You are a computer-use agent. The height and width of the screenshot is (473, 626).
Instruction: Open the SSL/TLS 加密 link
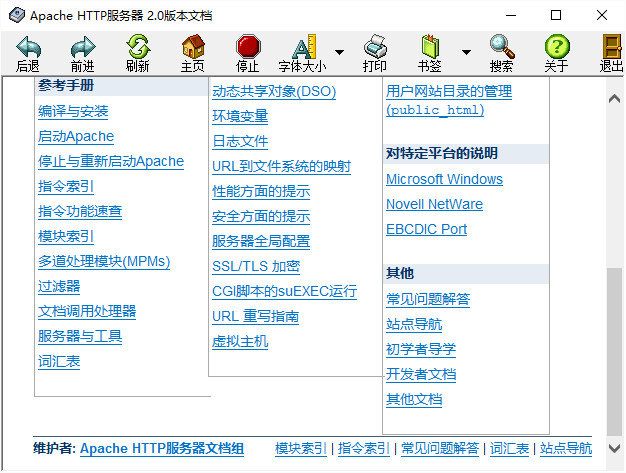tap(256, 267)
